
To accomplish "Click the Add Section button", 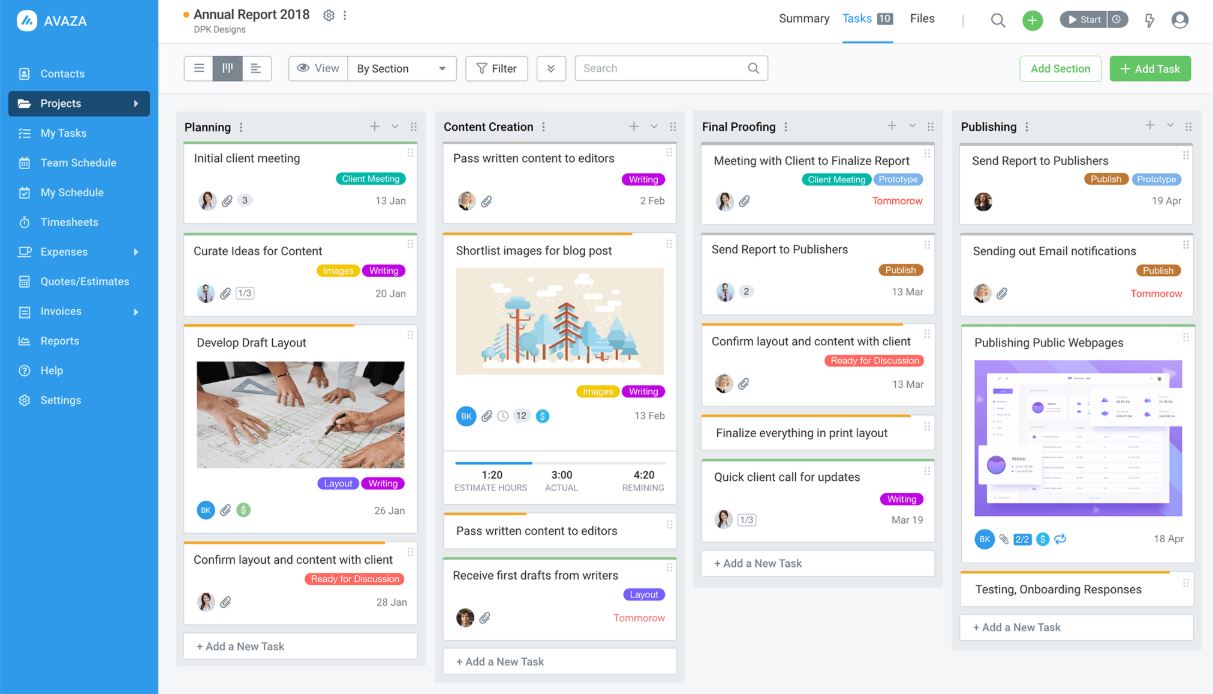I will click(1060, 68).
